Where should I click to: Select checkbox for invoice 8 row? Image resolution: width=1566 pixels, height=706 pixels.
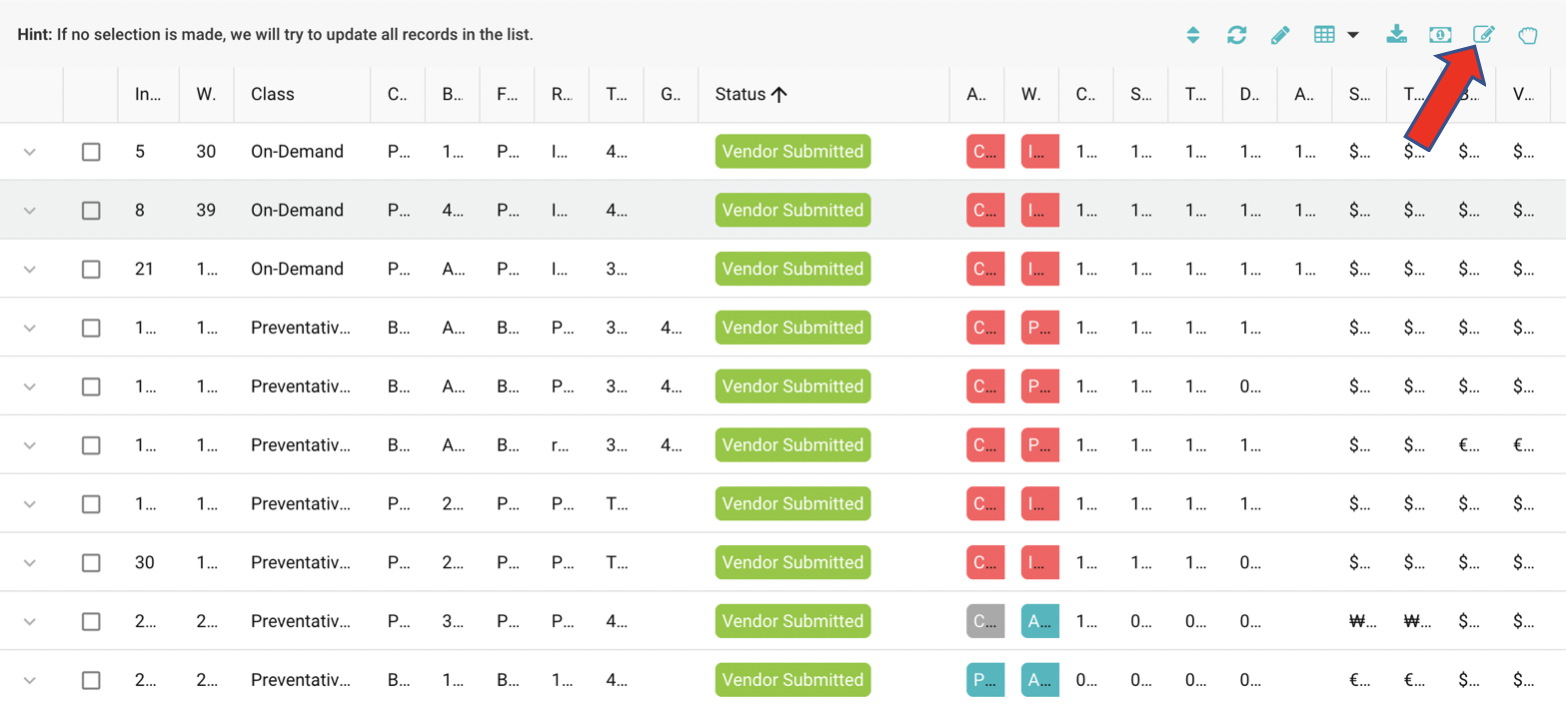(x=91, y=211)
